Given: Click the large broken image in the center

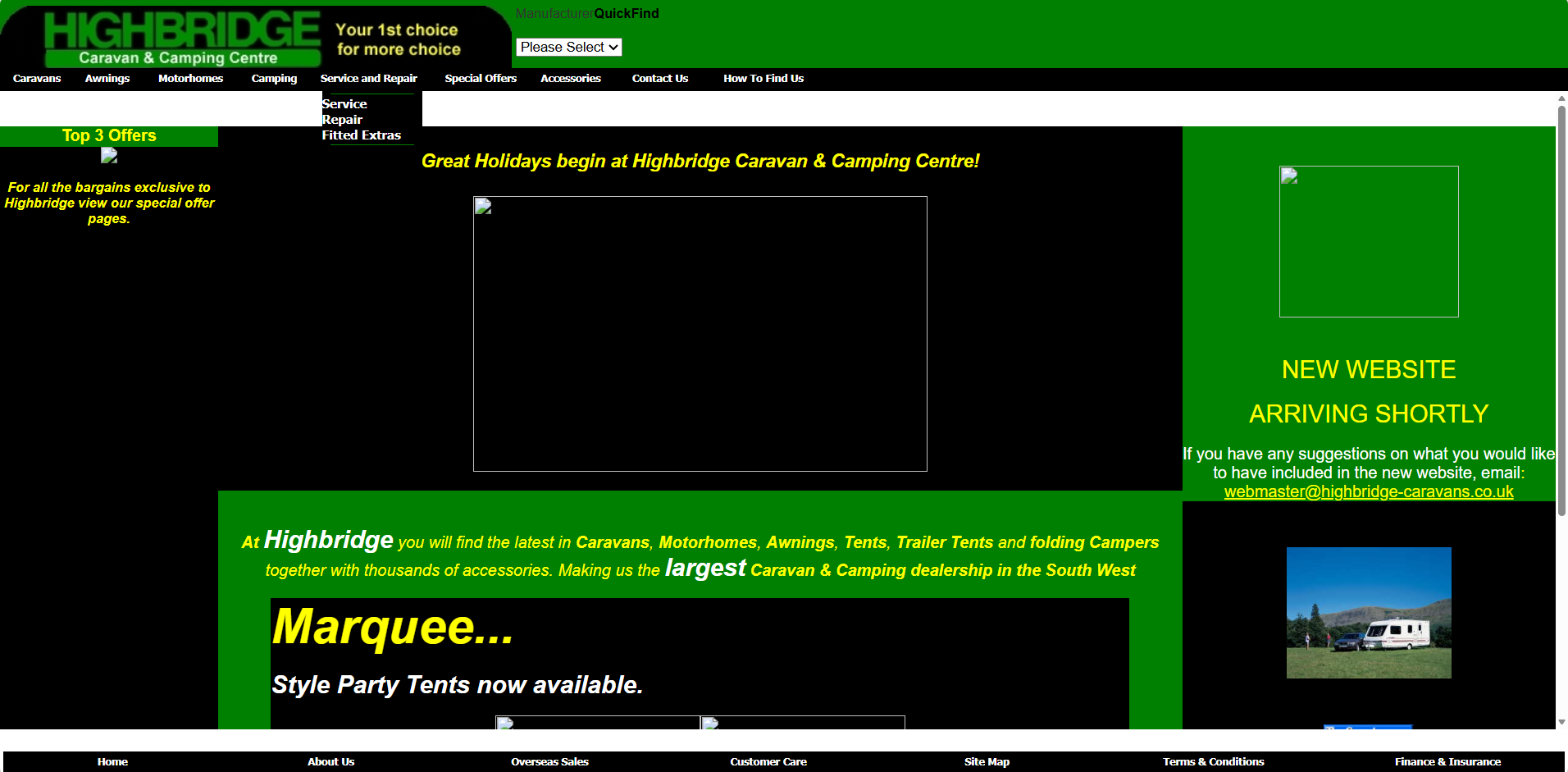Looking at the screenshot, I should [700, 334].
